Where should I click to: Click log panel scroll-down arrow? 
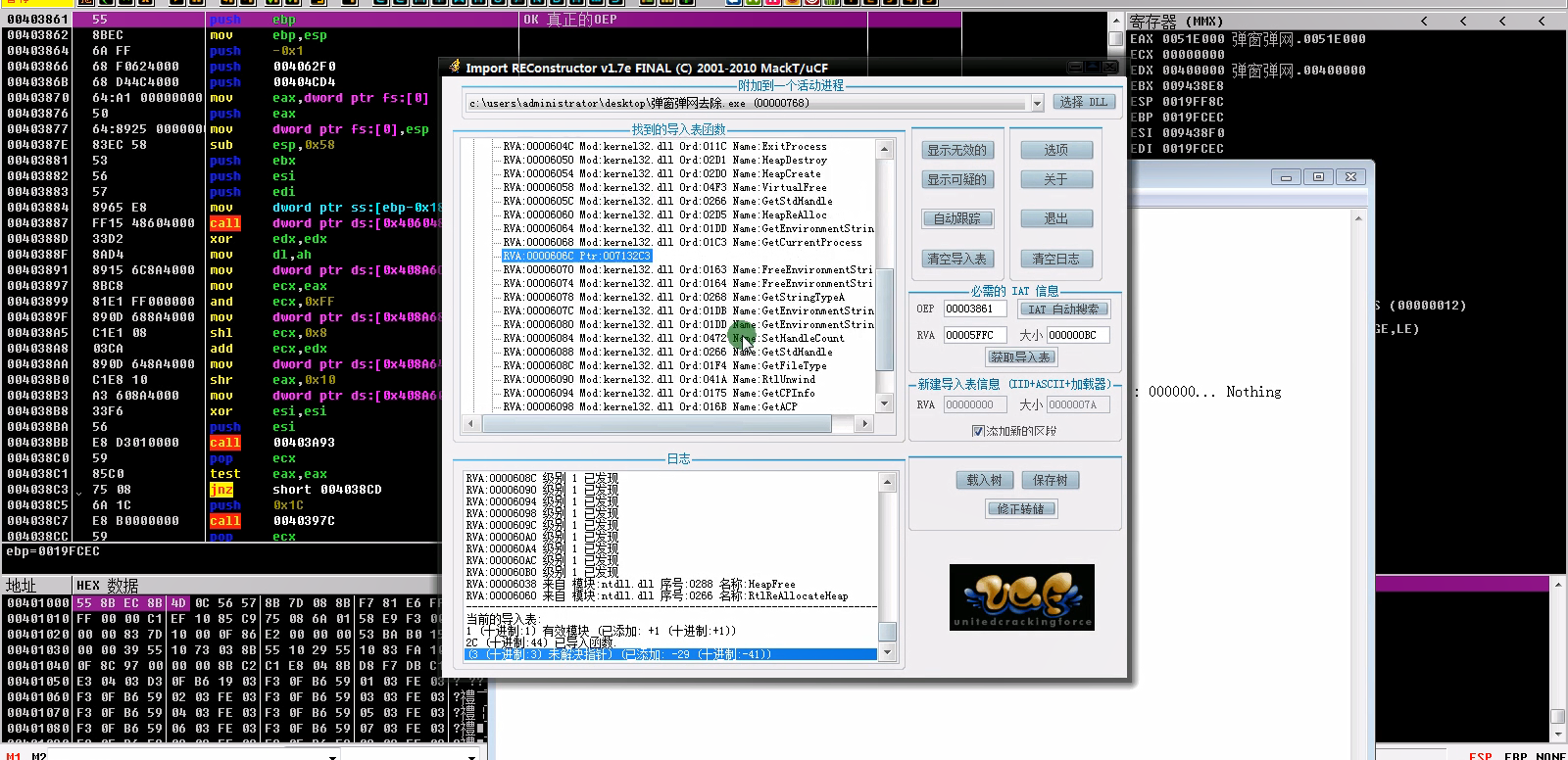887,652
